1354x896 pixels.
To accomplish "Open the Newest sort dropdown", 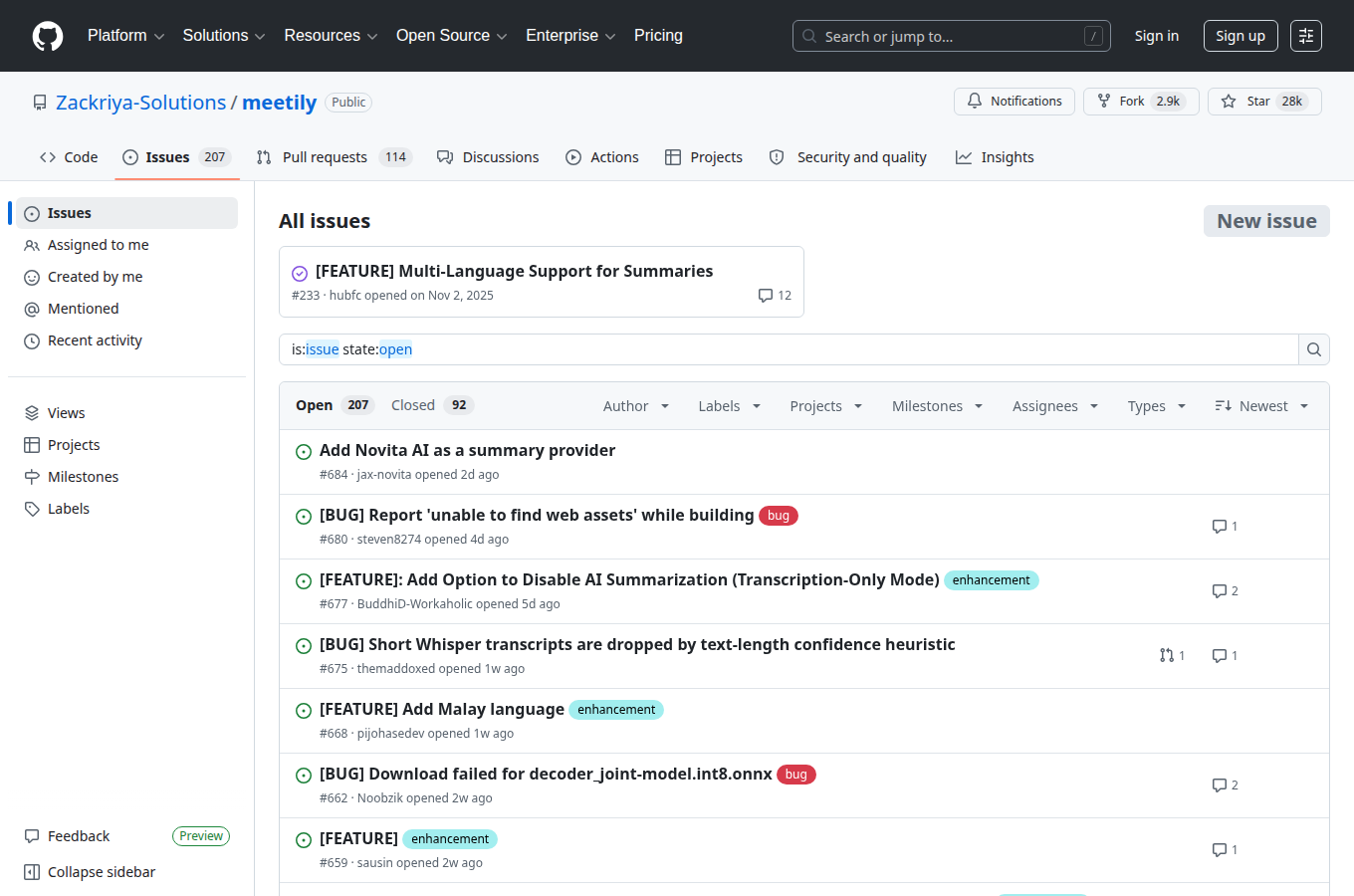I will coord(1261,406).
